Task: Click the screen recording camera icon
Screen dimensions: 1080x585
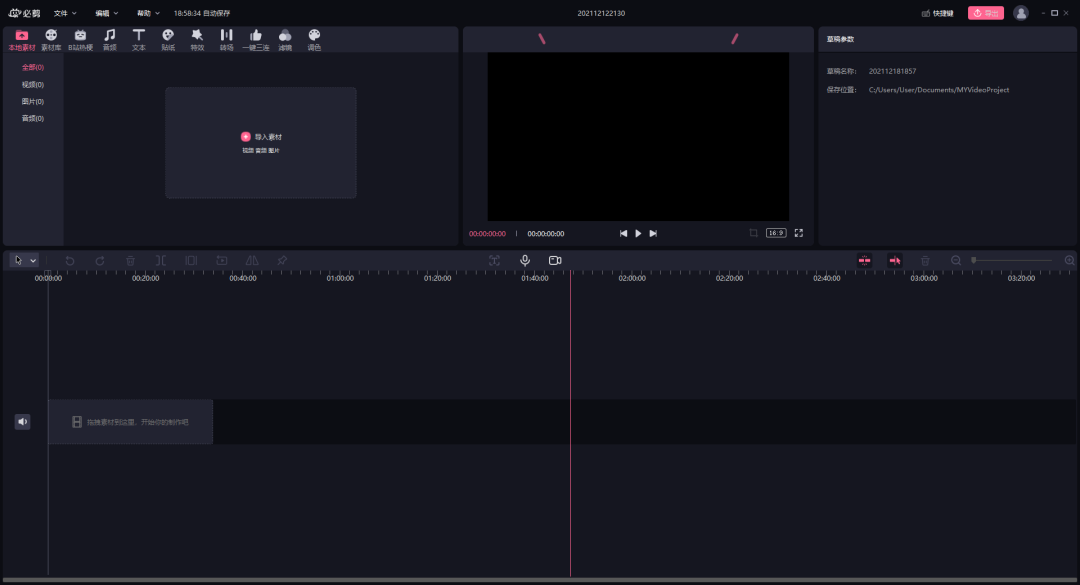Action: click(555, 260)
